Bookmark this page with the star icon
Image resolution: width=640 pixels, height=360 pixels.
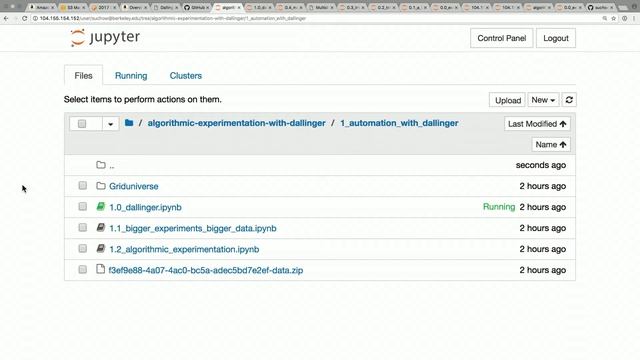click(613, 18)
